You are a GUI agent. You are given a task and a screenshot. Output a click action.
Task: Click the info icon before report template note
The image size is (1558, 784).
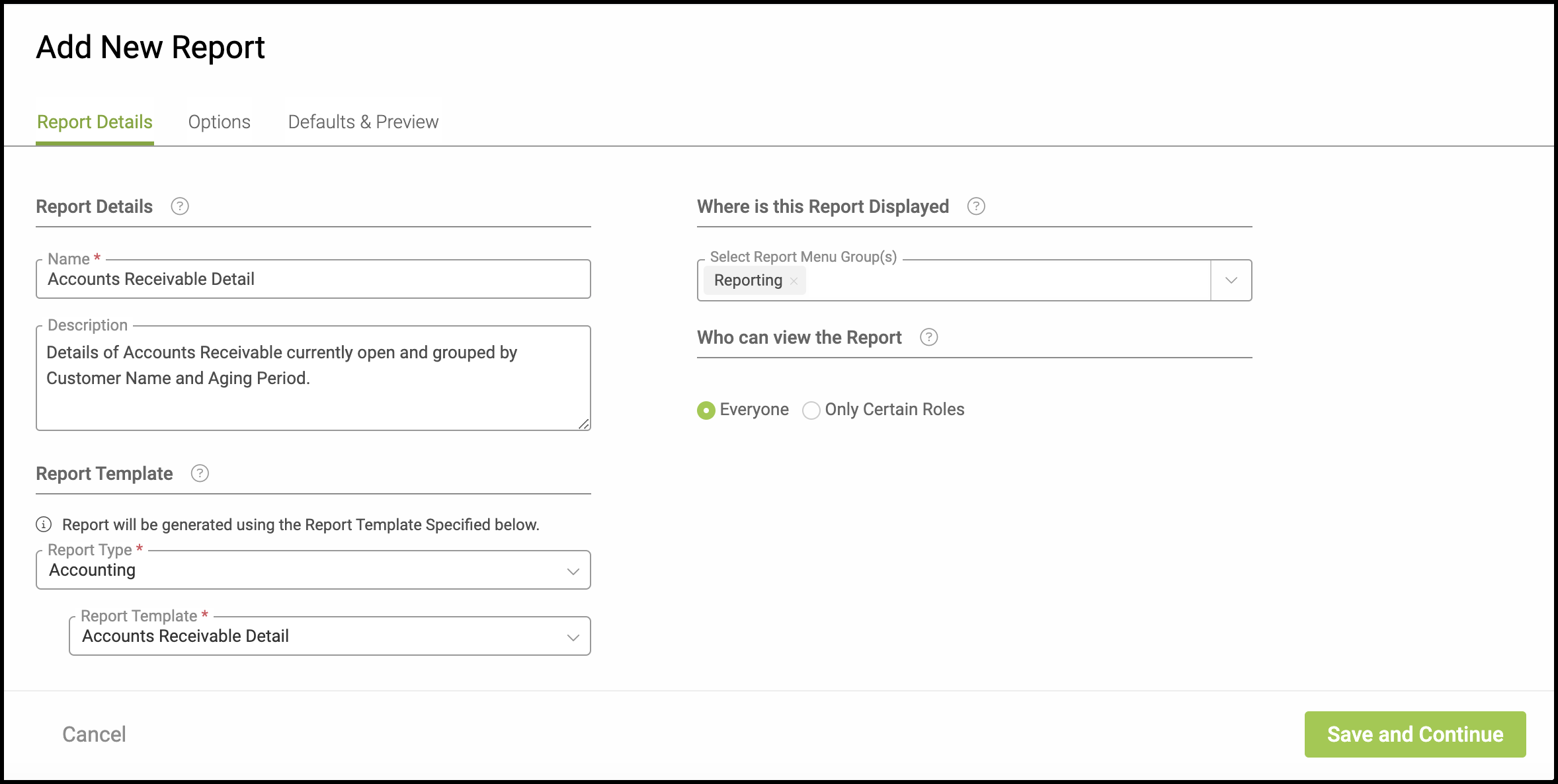tap(44, 524)
